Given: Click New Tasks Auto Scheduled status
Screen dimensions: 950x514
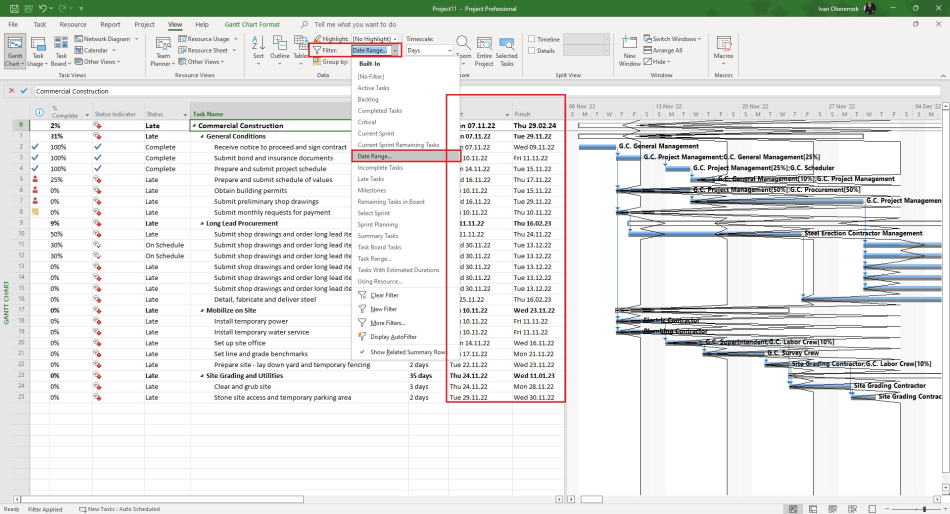Looking at the screenshot, I should click(119, 509).
